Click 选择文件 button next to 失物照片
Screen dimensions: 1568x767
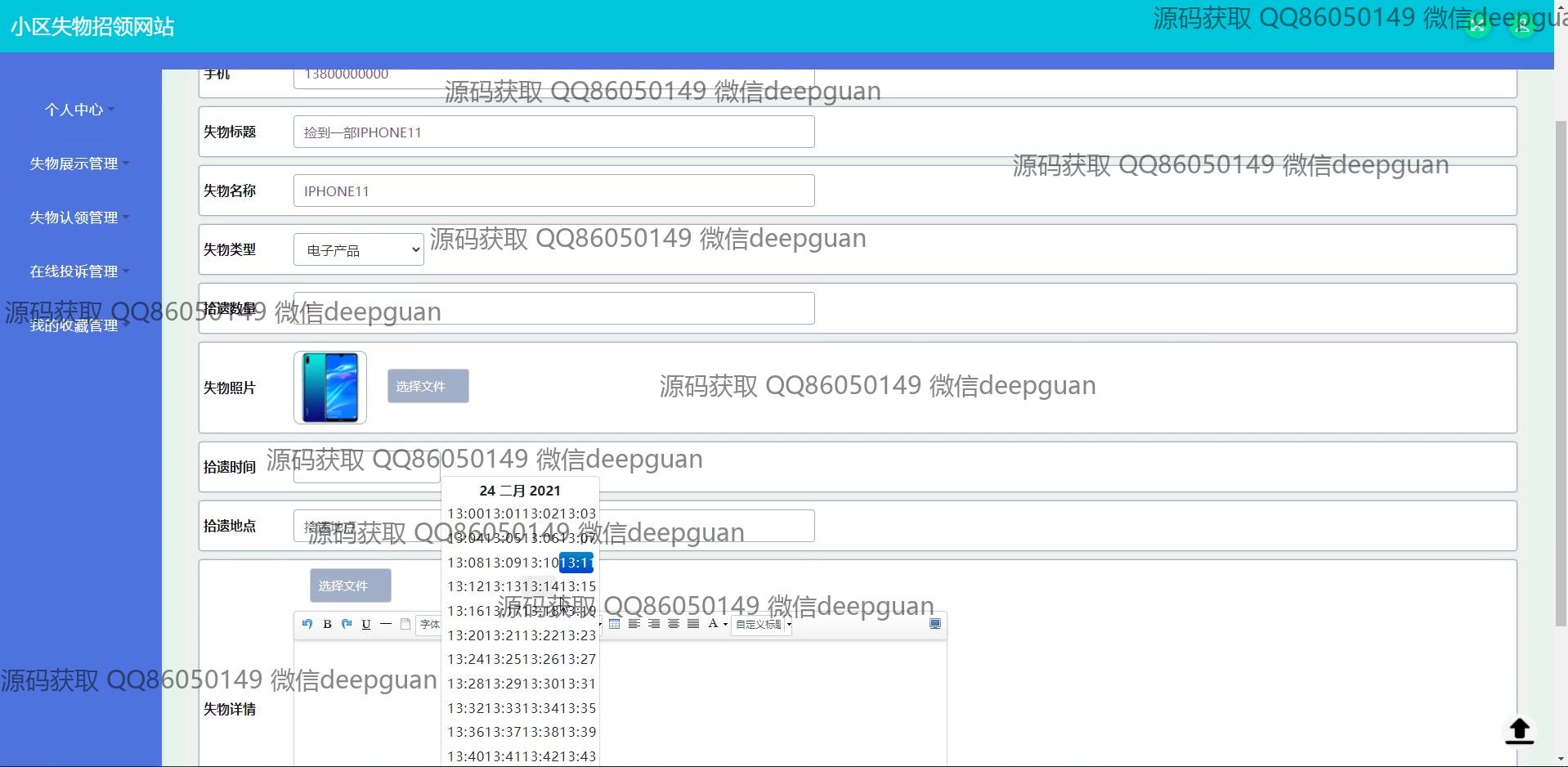[x=428, y=386]
